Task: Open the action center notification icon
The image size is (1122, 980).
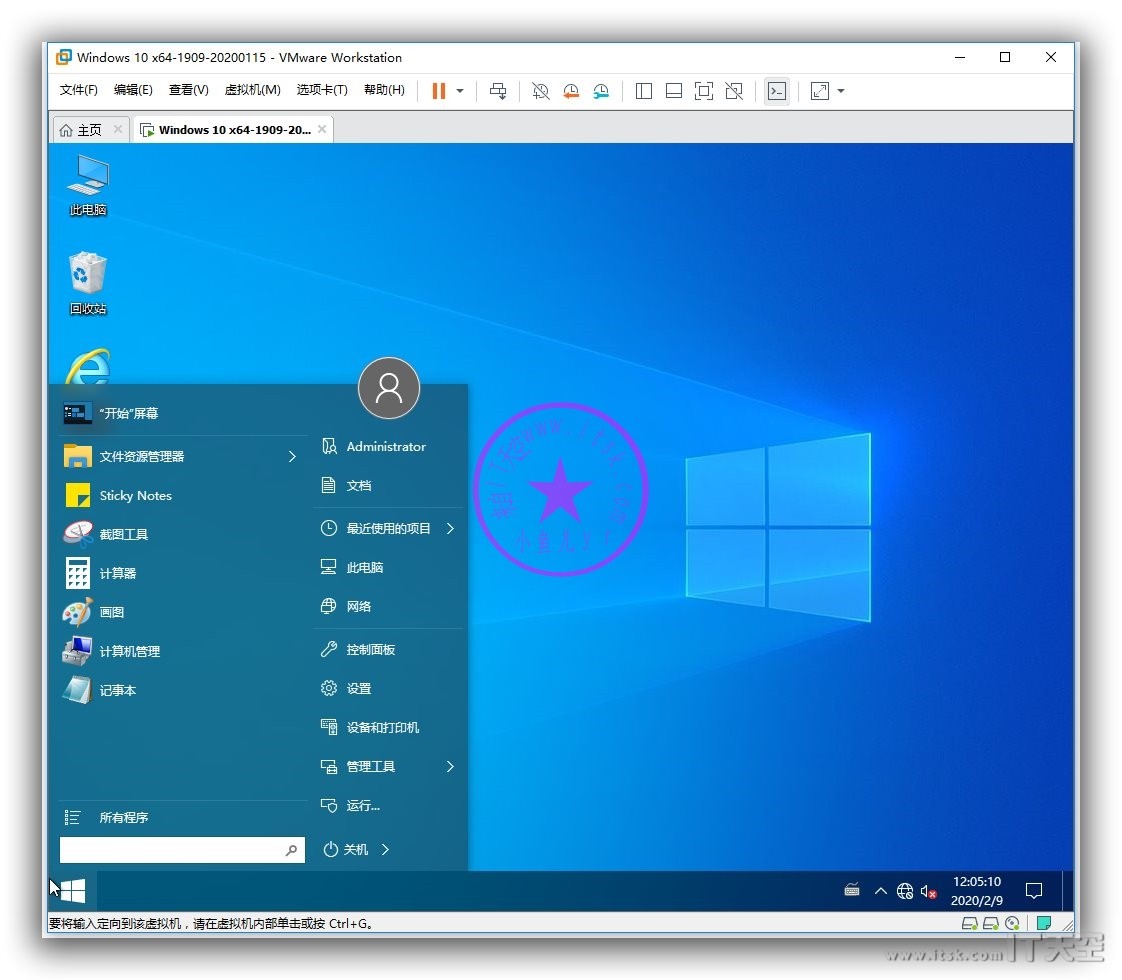Action: [x=1033, y=891]
